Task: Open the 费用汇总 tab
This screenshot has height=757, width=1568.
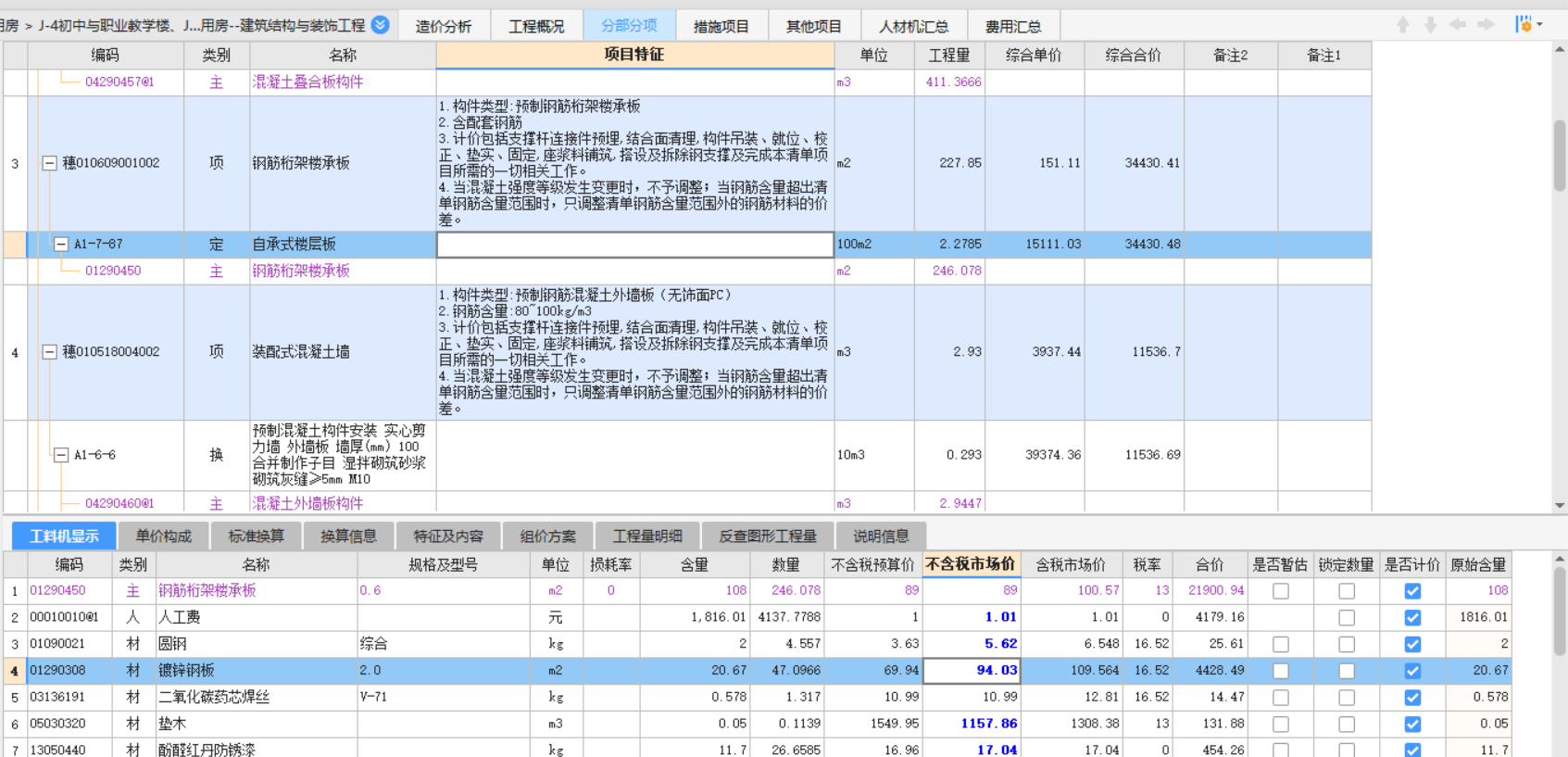Action: coord(1013,26)
